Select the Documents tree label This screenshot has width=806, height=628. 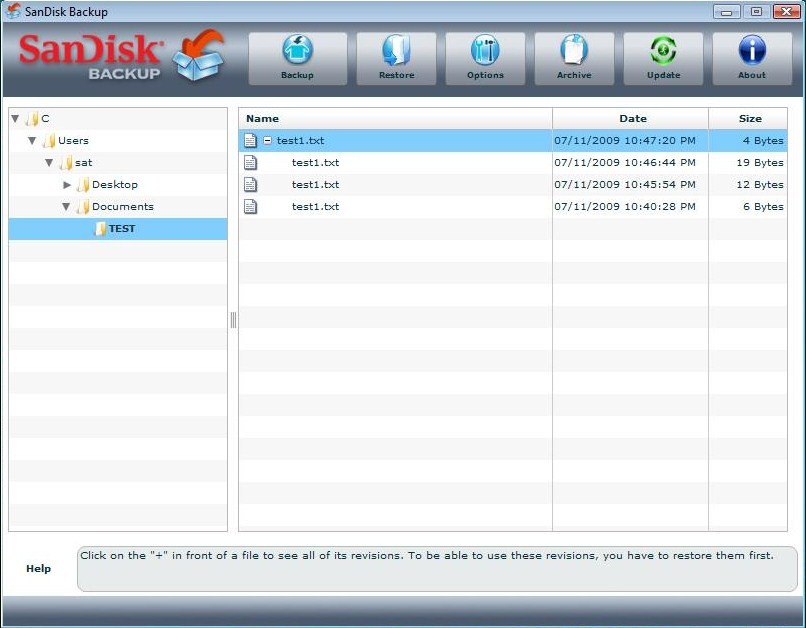[x=123, y=207]
